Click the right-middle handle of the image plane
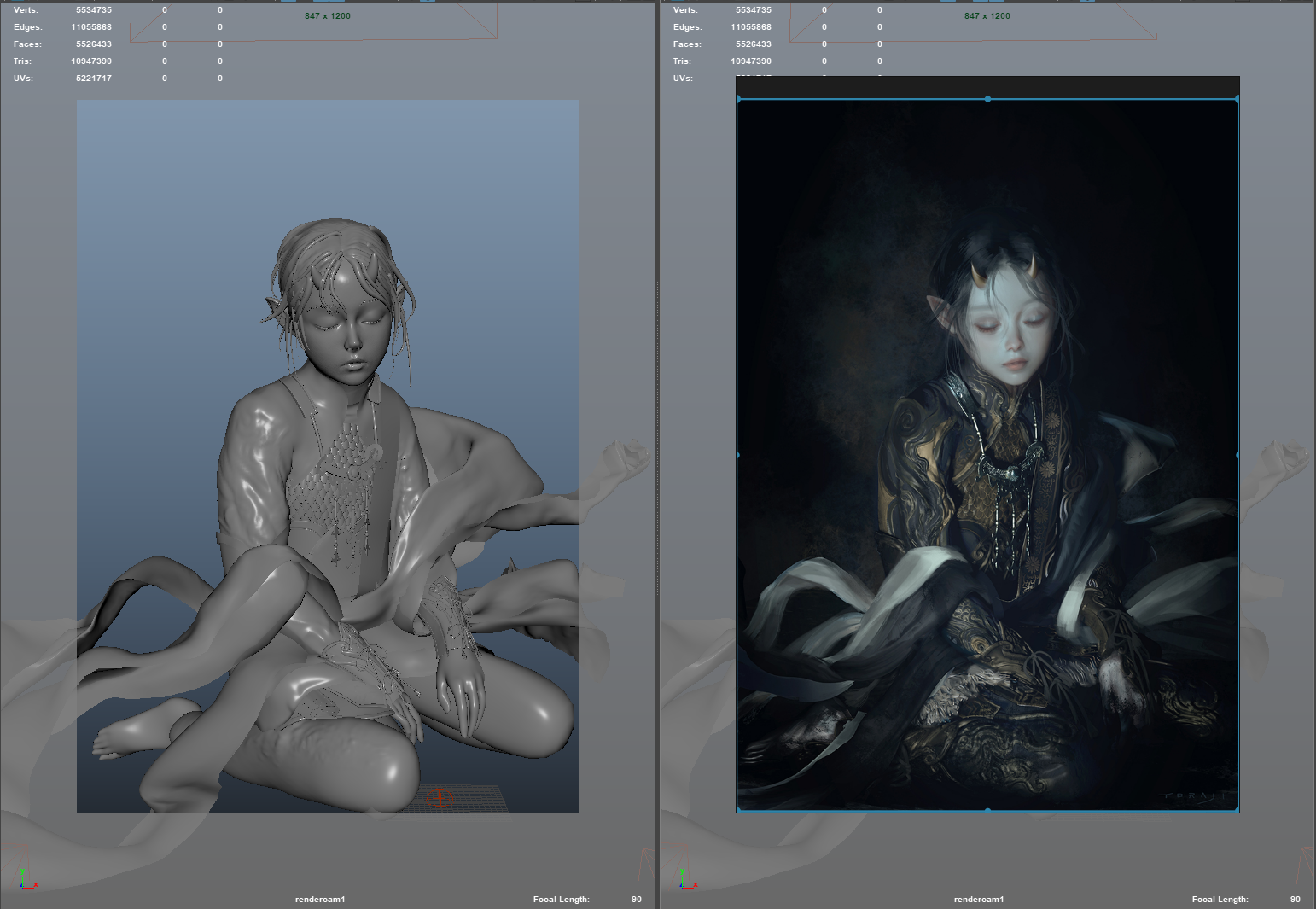 tap(1237, 455)
